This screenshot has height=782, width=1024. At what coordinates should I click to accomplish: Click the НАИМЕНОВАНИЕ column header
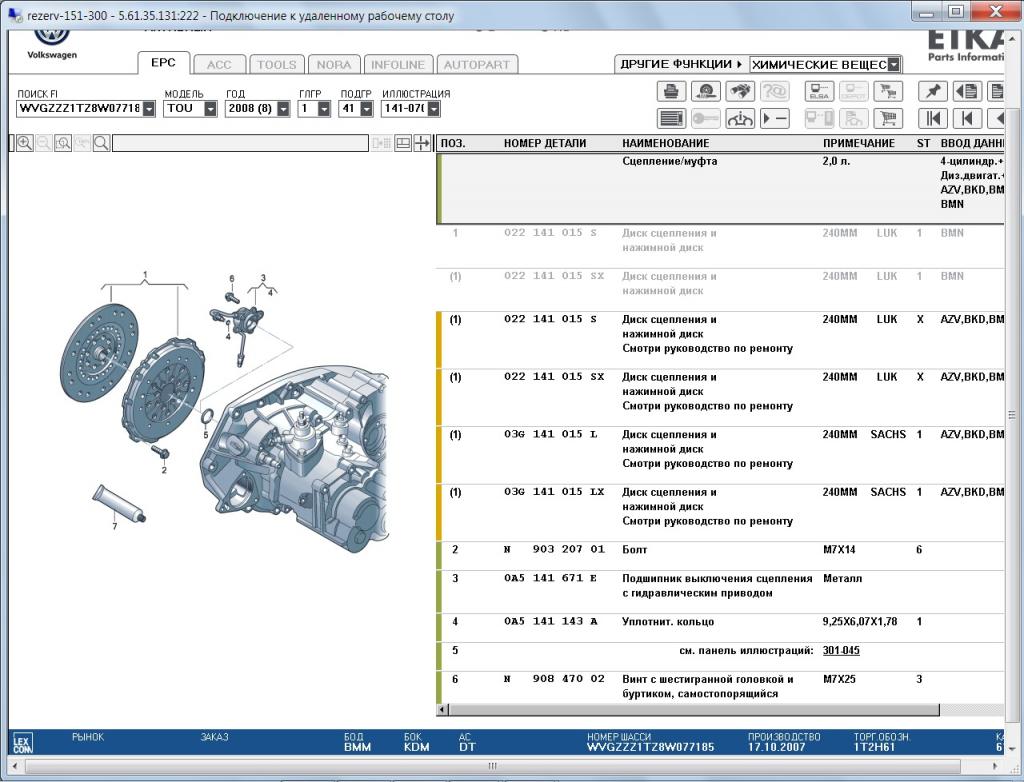[x=665, y=143]
